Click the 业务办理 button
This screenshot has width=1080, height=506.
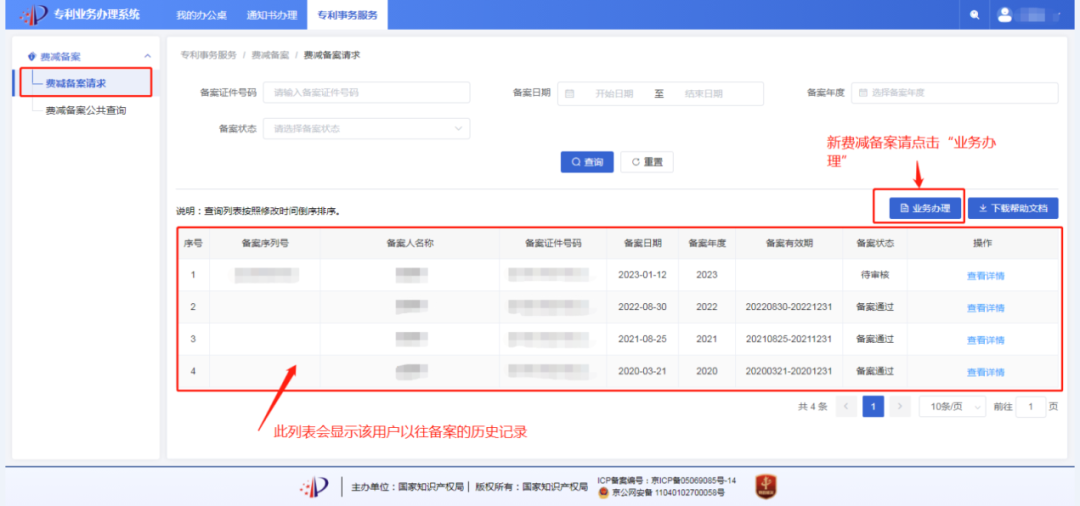tap(925, 209)
